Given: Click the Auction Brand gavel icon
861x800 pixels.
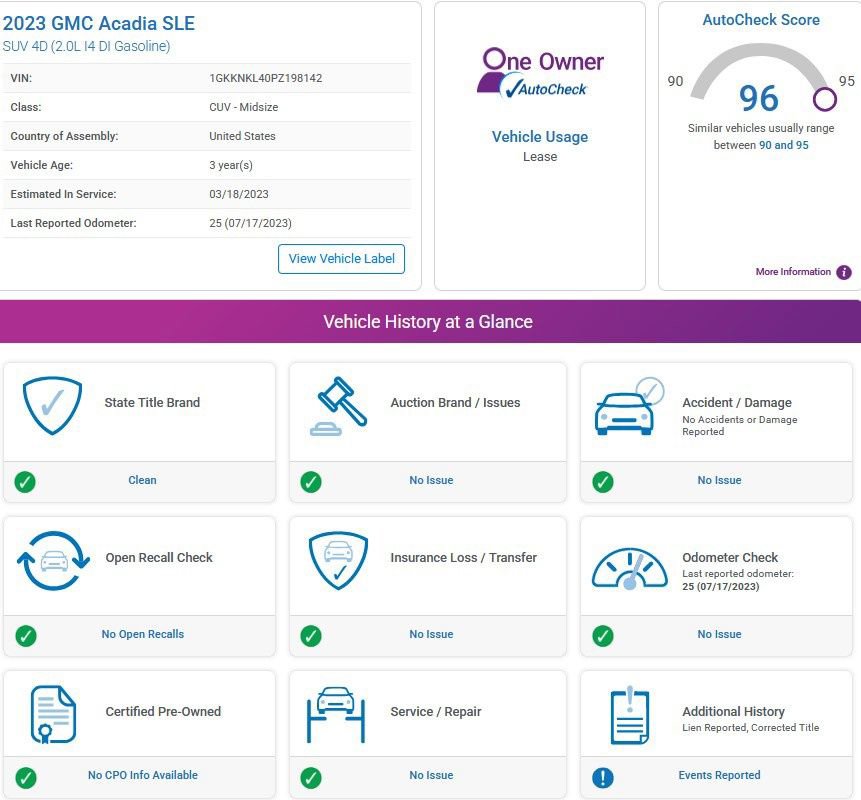Looking at the screenshot, I should pos(339,406).
